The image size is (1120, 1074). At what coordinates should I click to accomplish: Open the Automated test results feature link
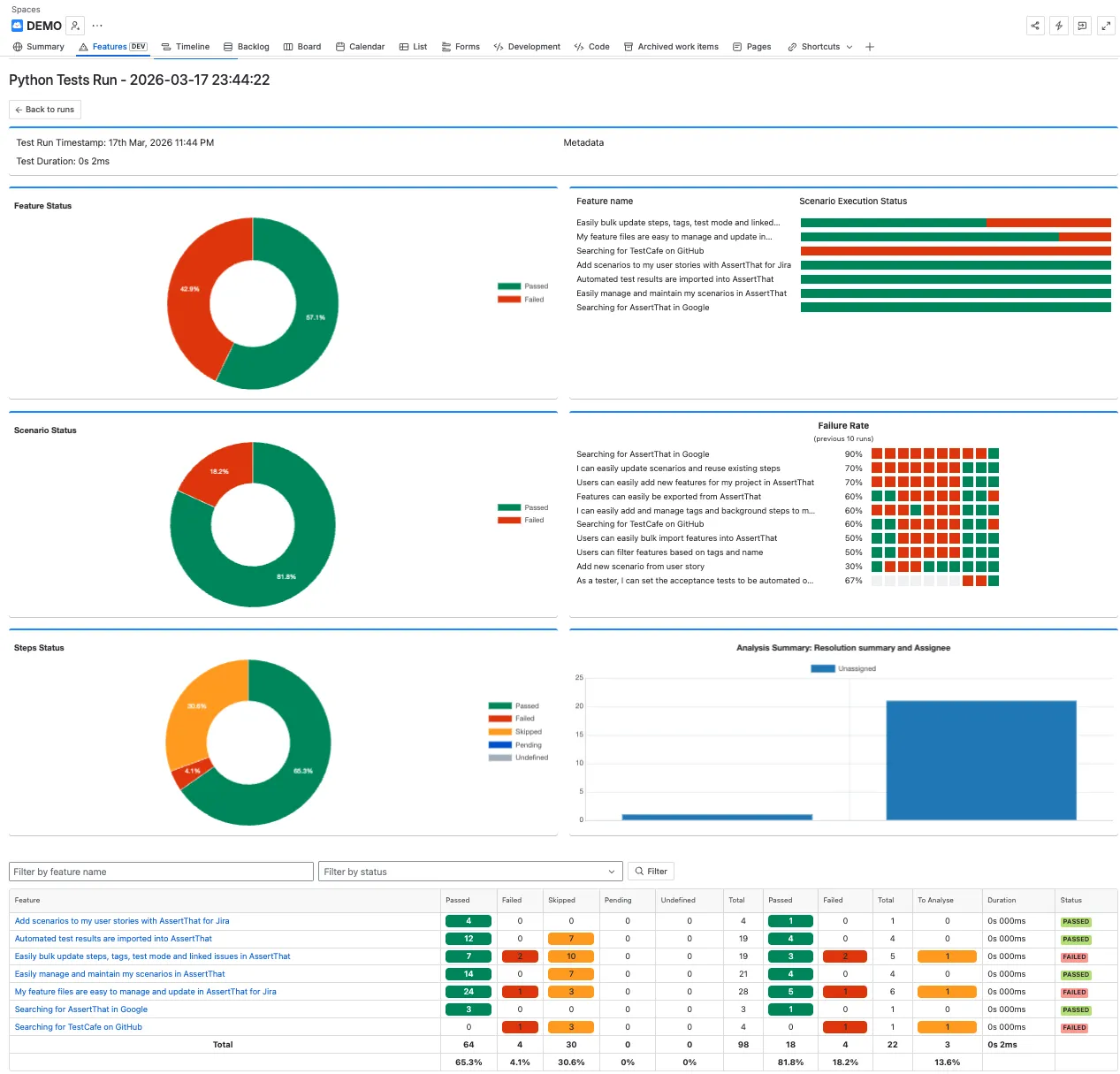[113, 939]
